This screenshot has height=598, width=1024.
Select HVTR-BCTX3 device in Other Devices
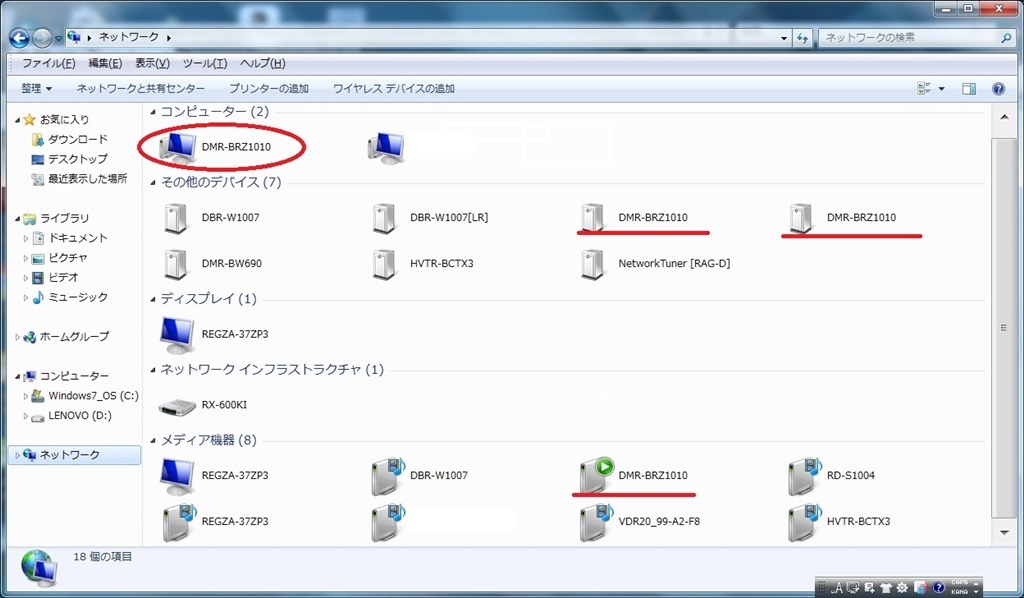coord(384,264)
